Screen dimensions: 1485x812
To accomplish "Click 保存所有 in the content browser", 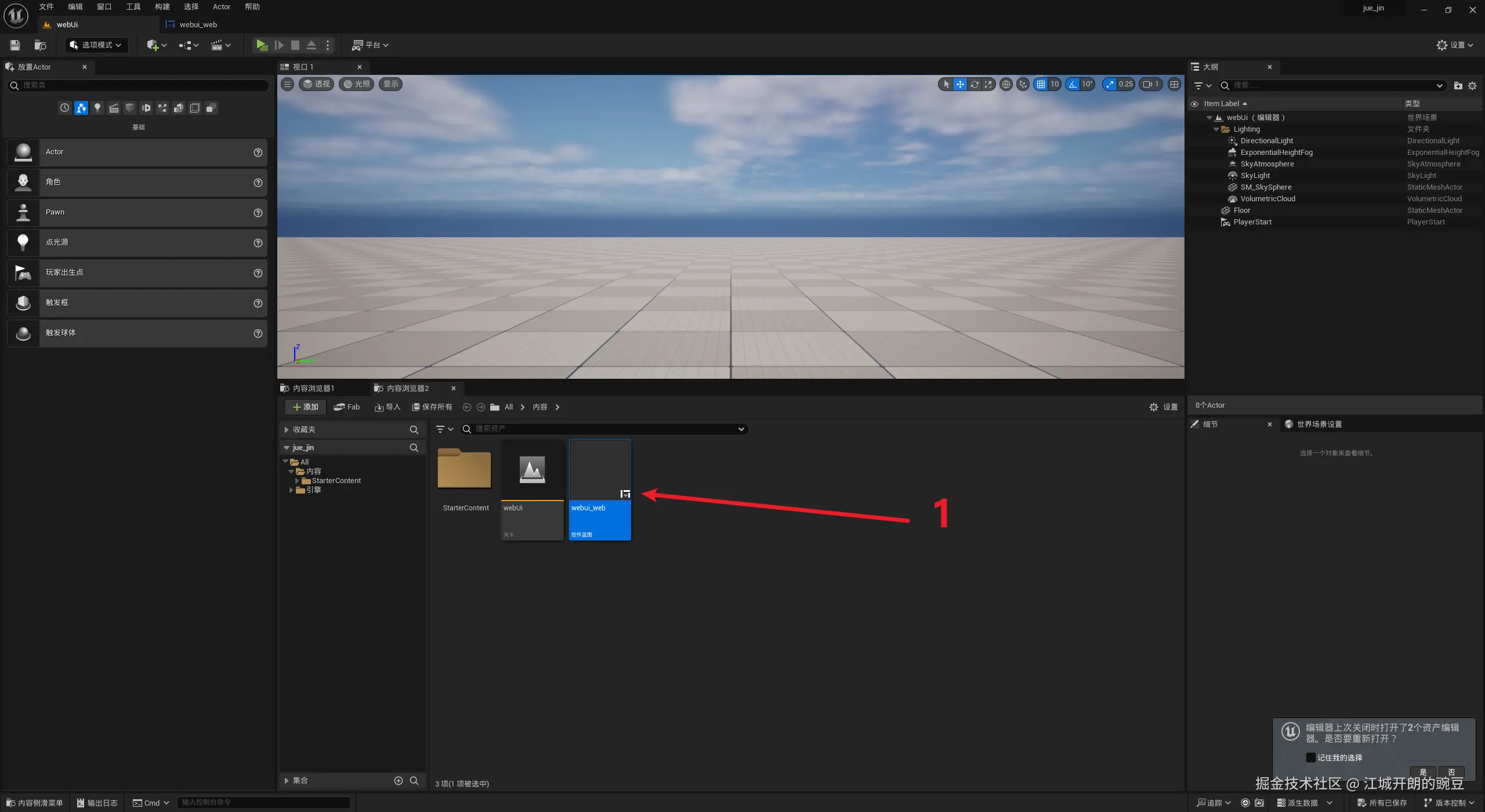I will [432, 407].
